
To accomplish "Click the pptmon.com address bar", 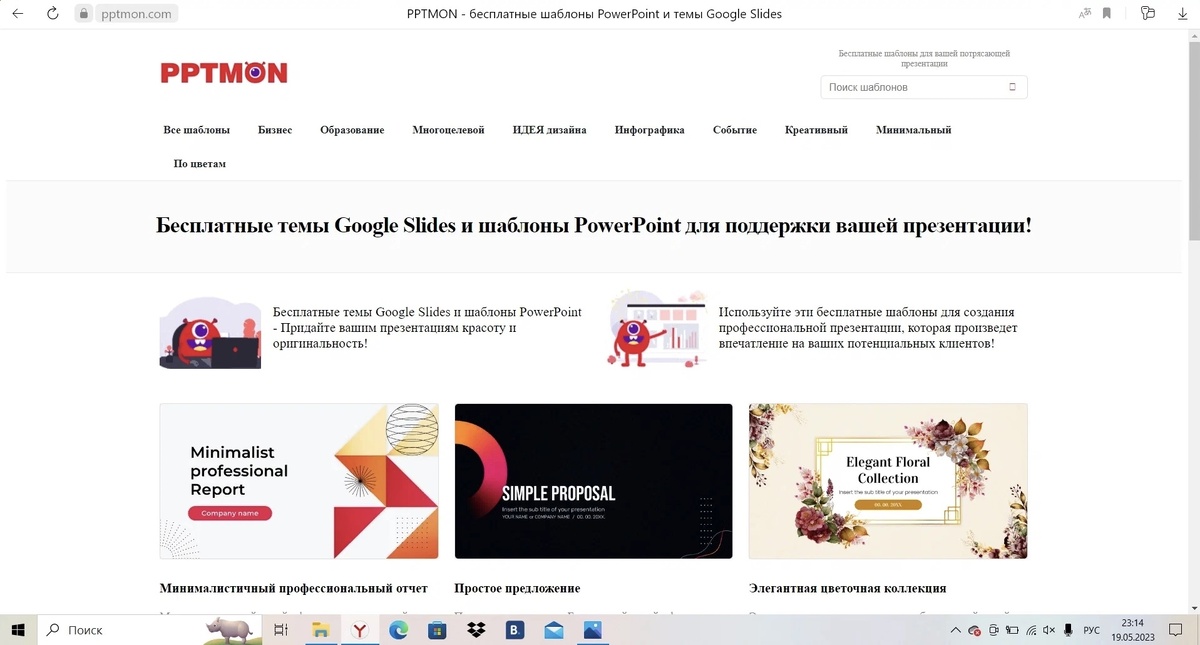I will coord(136,14).
